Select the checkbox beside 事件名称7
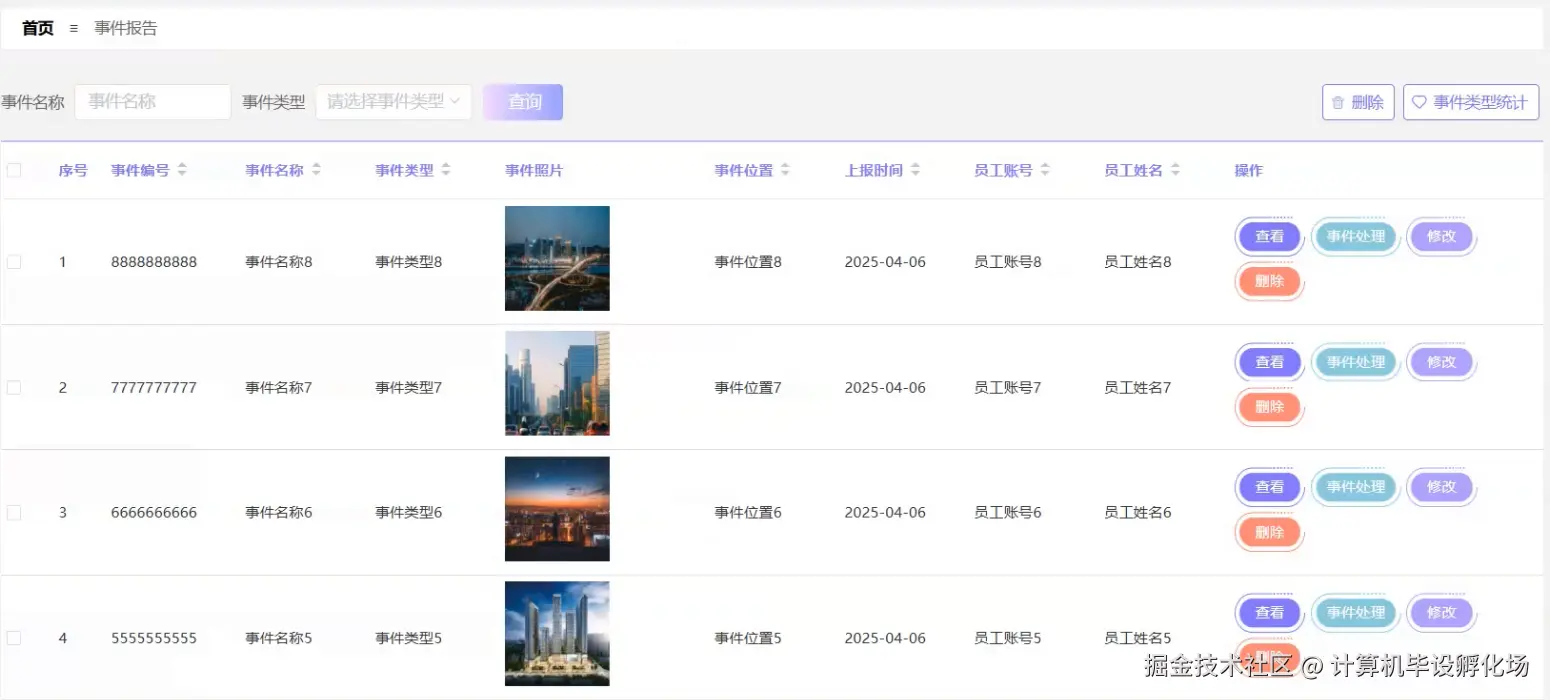Screen dimensions: 1550x700 point(14,387)
